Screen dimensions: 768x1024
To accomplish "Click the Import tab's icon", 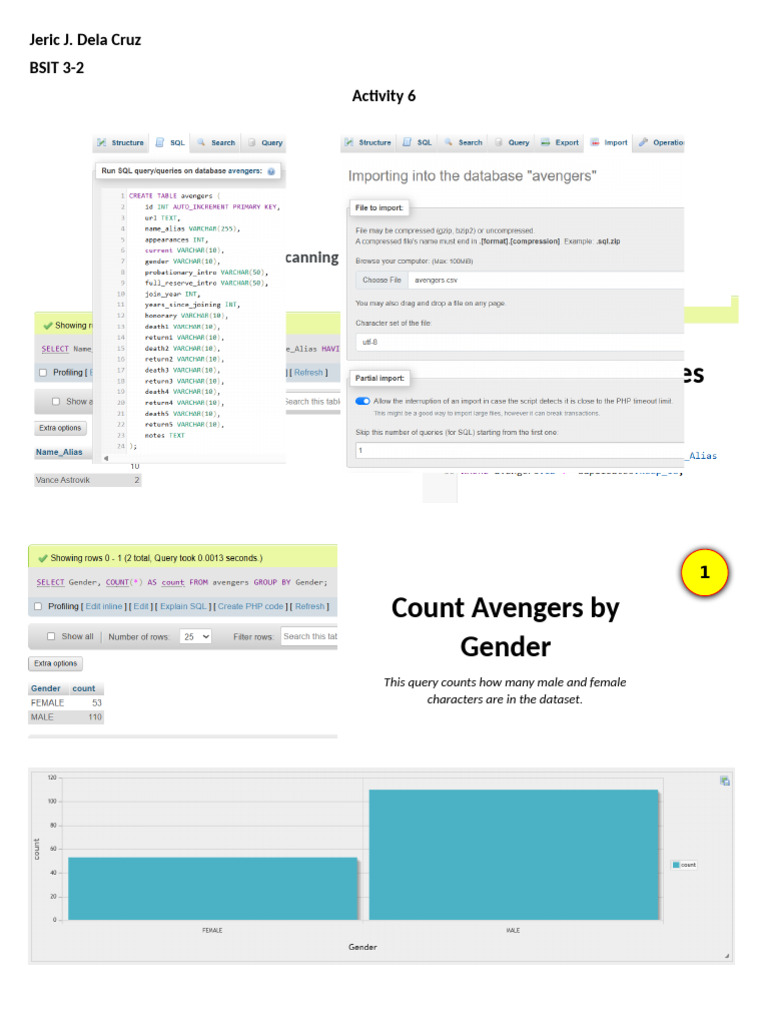I will (595, 143).
